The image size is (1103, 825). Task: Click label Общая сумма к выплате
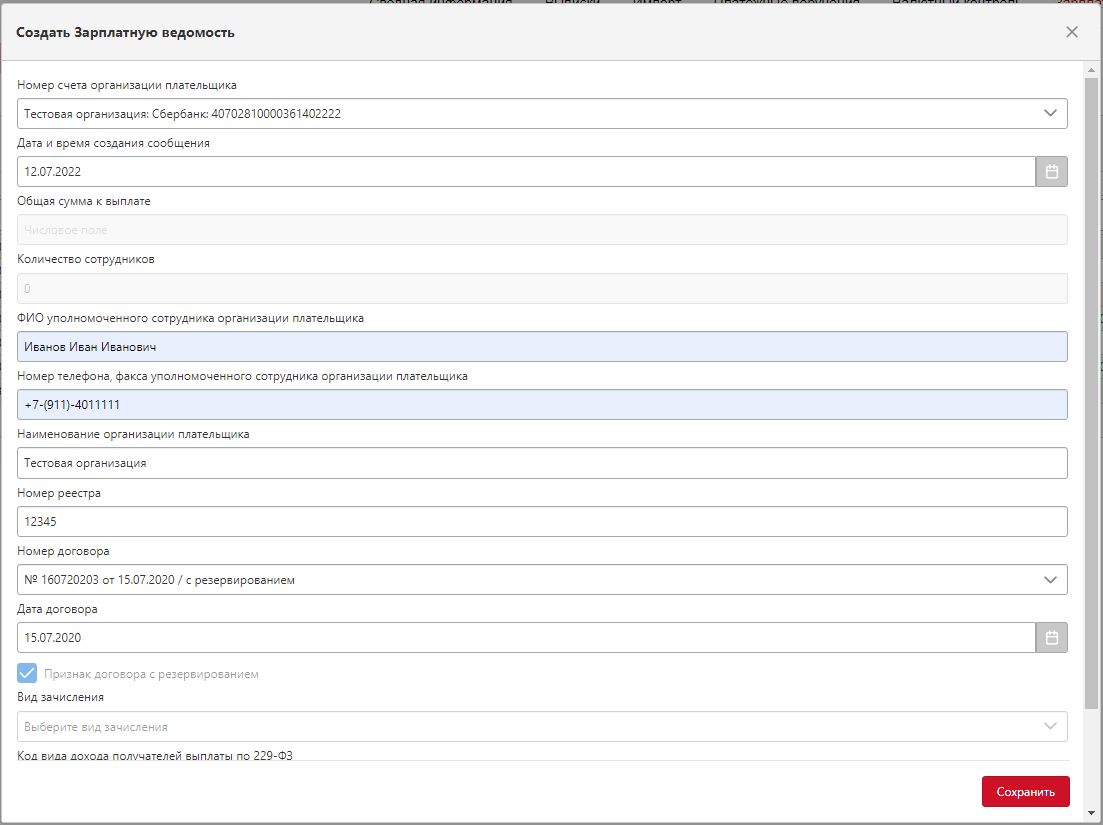[84, 201]
